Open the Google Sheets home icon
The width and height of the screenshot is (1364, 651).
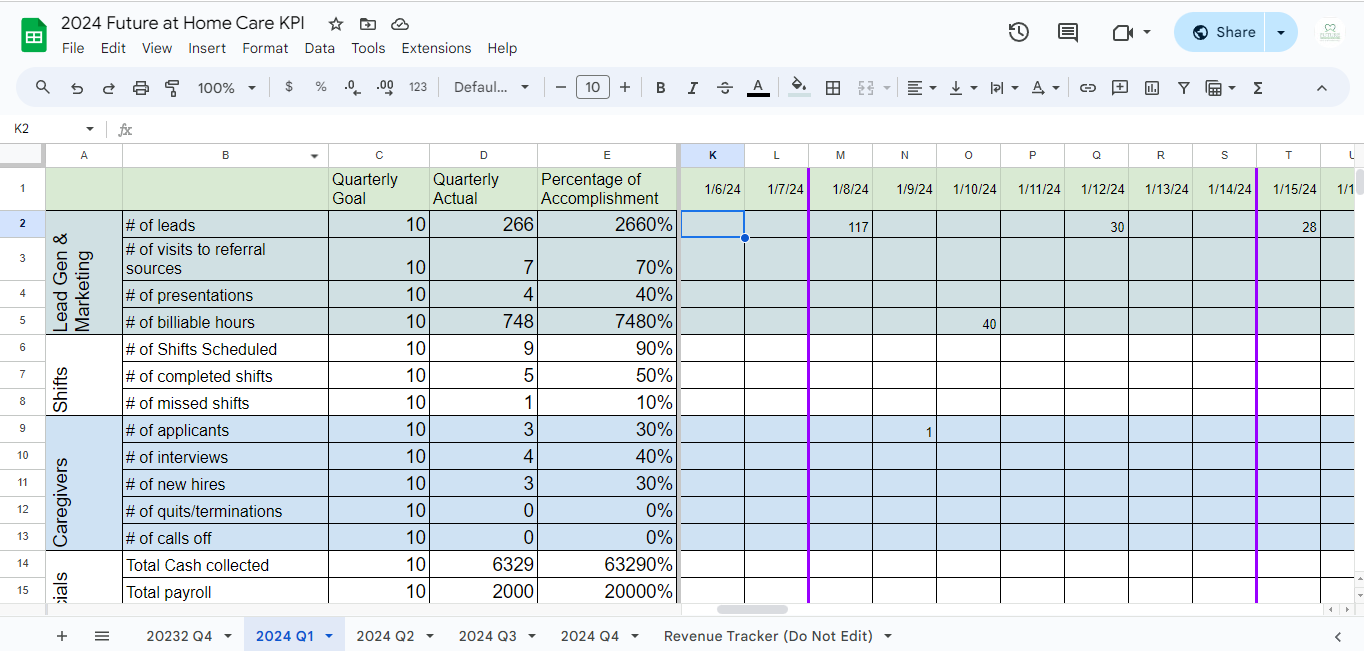point(34,36)
